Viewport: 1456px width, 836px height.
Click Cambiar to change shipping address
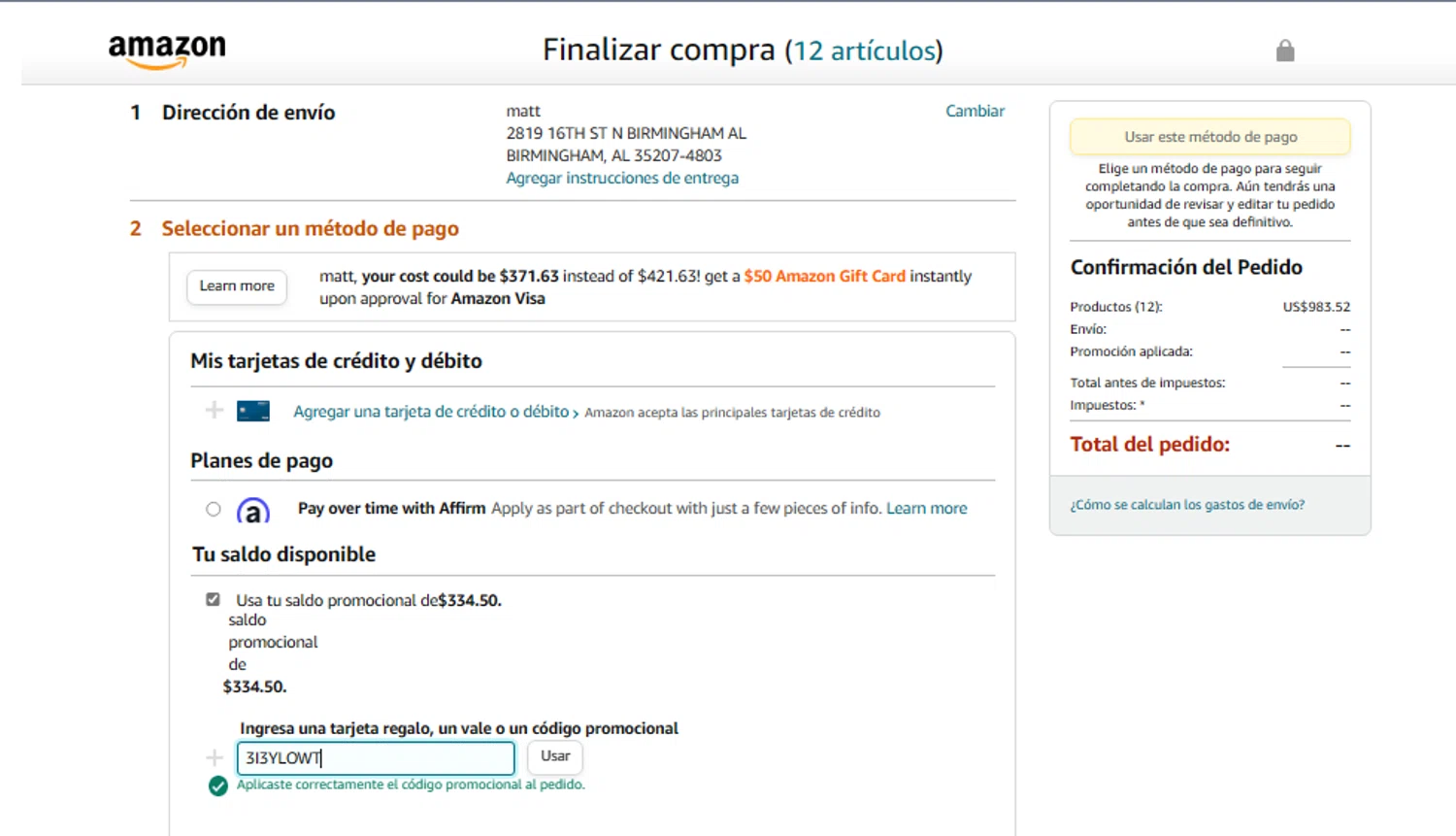coord(975,111)
